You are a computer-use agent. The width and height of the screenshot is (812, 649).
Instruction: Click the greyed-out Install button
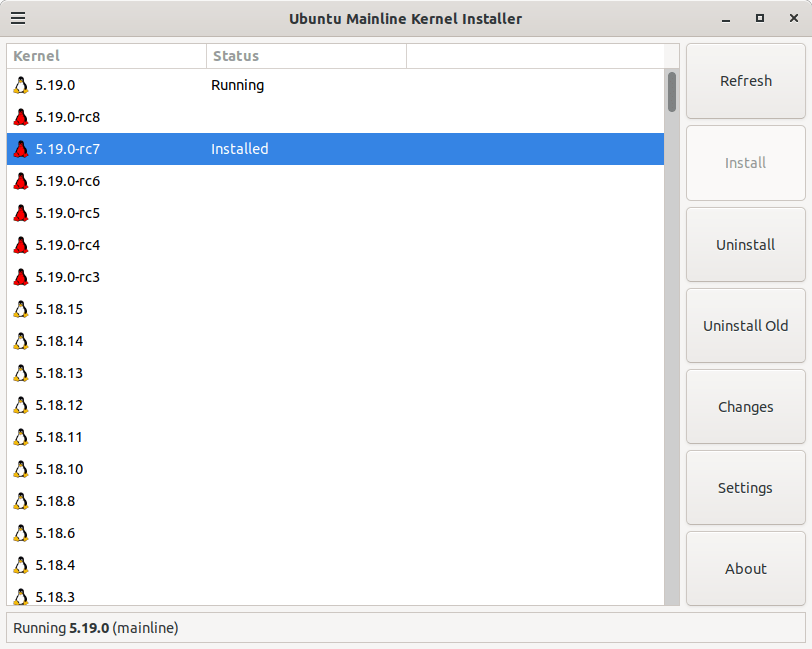[746, 163]
